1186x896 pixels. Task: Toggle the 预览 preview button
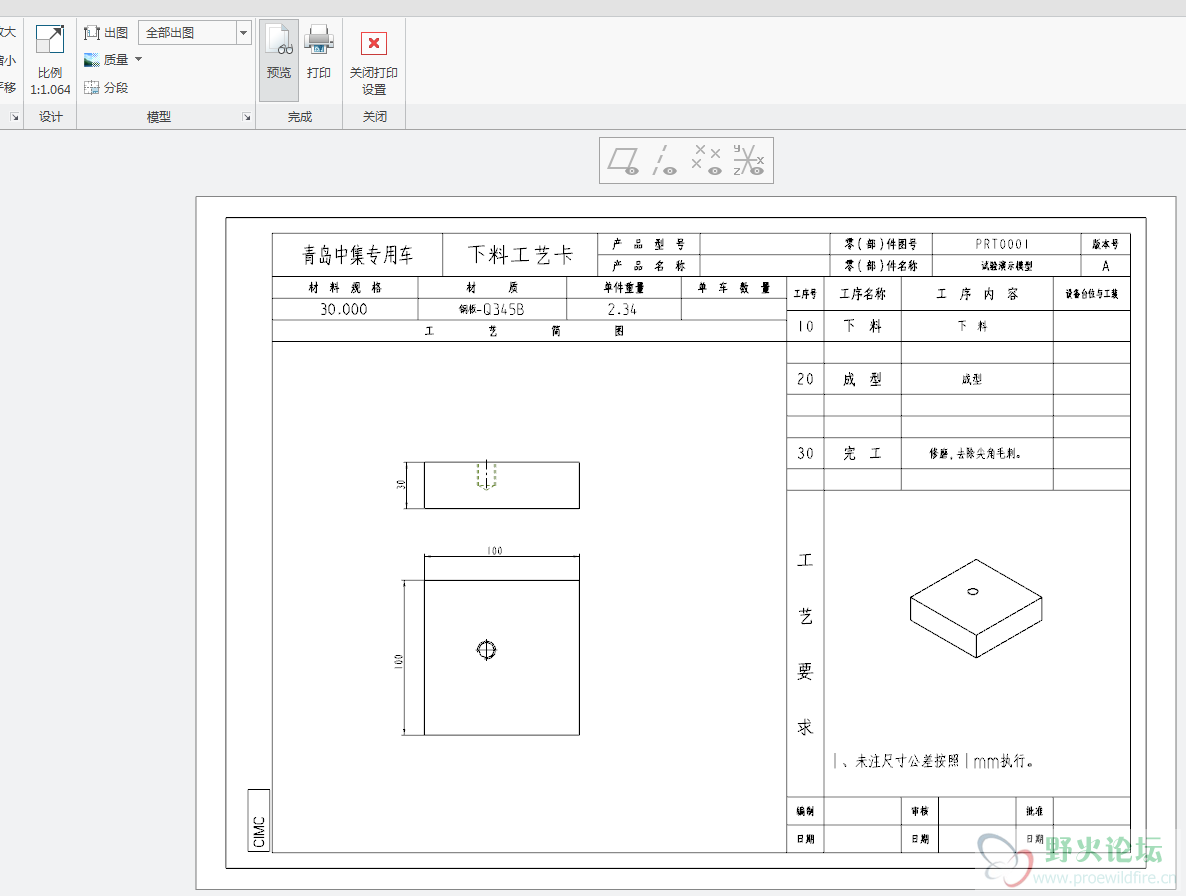(279, 60)
